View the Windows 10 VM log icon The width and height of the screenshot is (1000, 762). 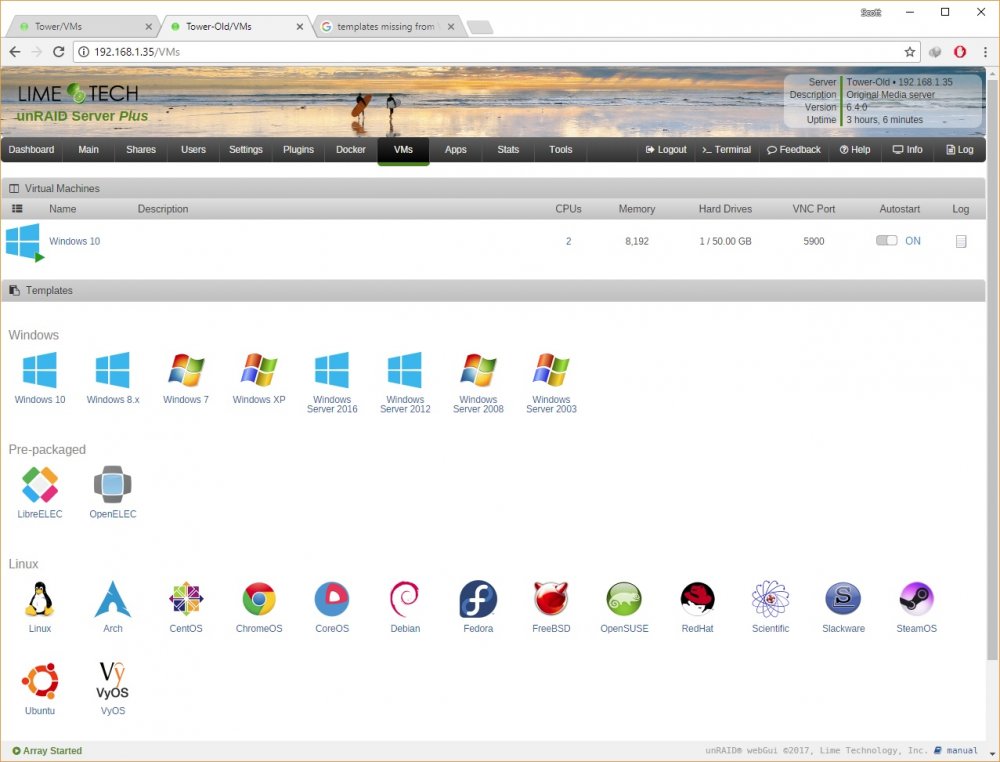[960, 241]
